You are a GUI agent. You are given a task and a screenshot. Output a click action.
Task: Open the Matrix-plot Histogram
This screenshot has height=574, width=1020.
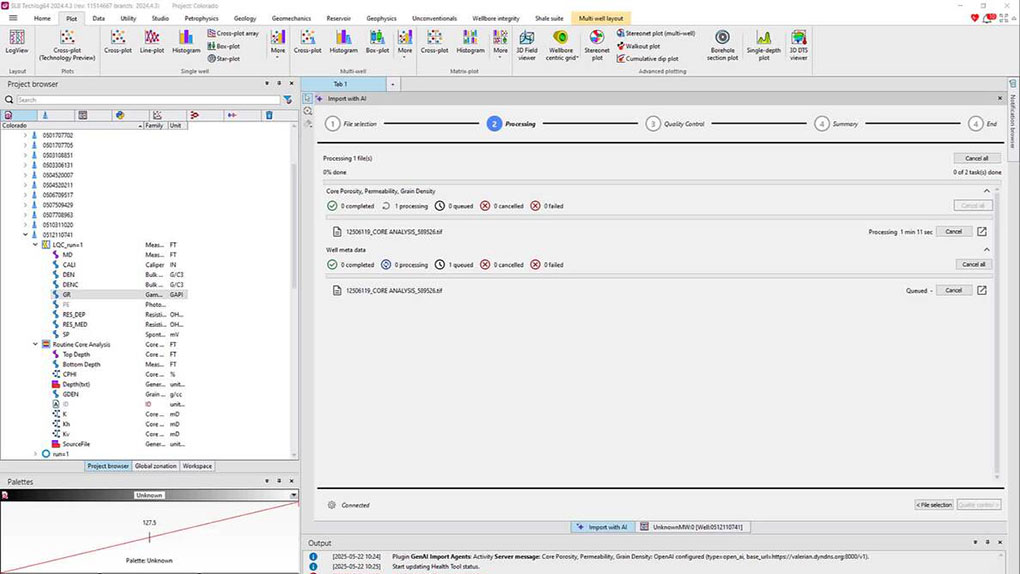(470, 42)
